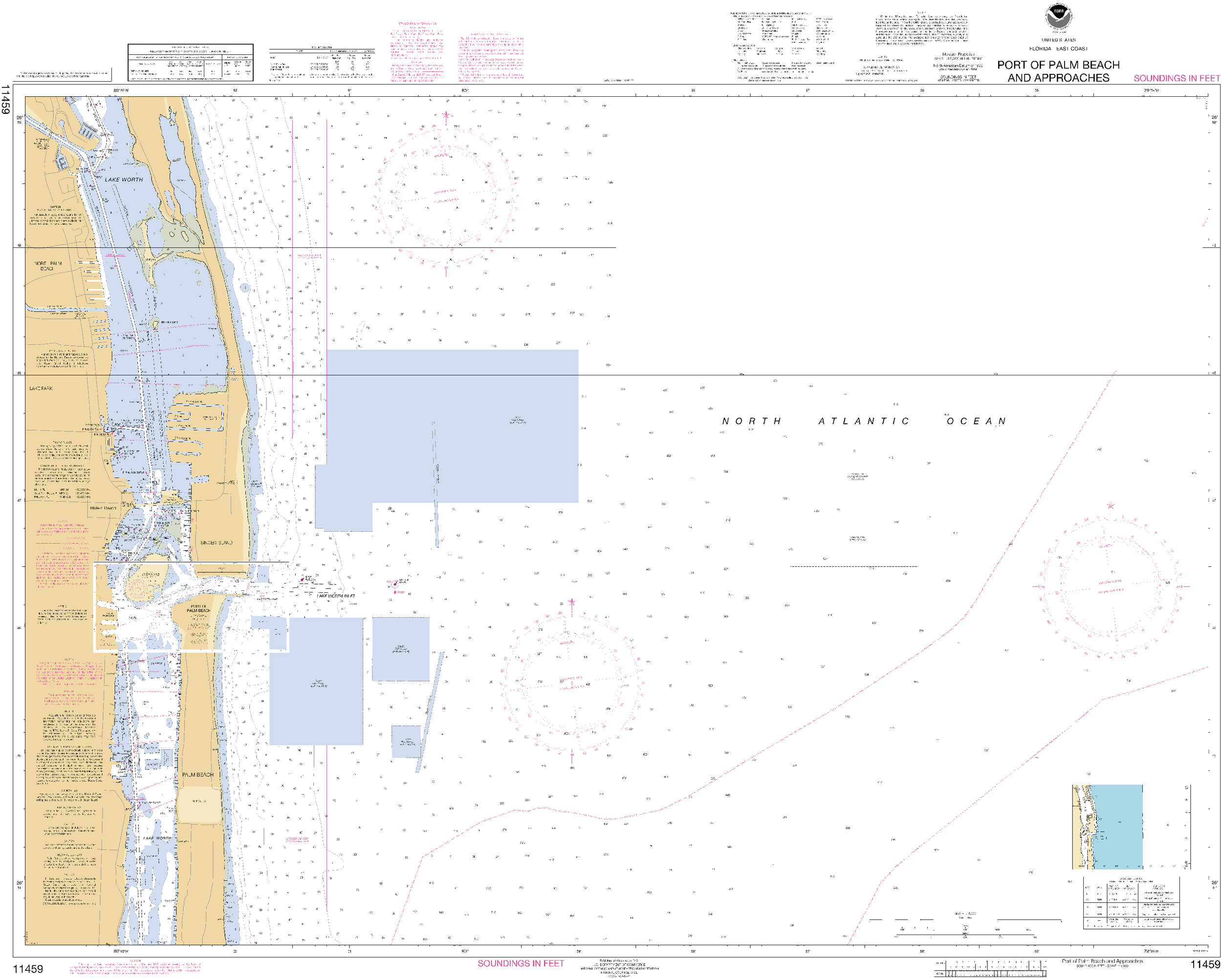The image size is (1222, 980).
Task: Click the NORTH PALM BEACH label
Action: [x=47, y=266]
